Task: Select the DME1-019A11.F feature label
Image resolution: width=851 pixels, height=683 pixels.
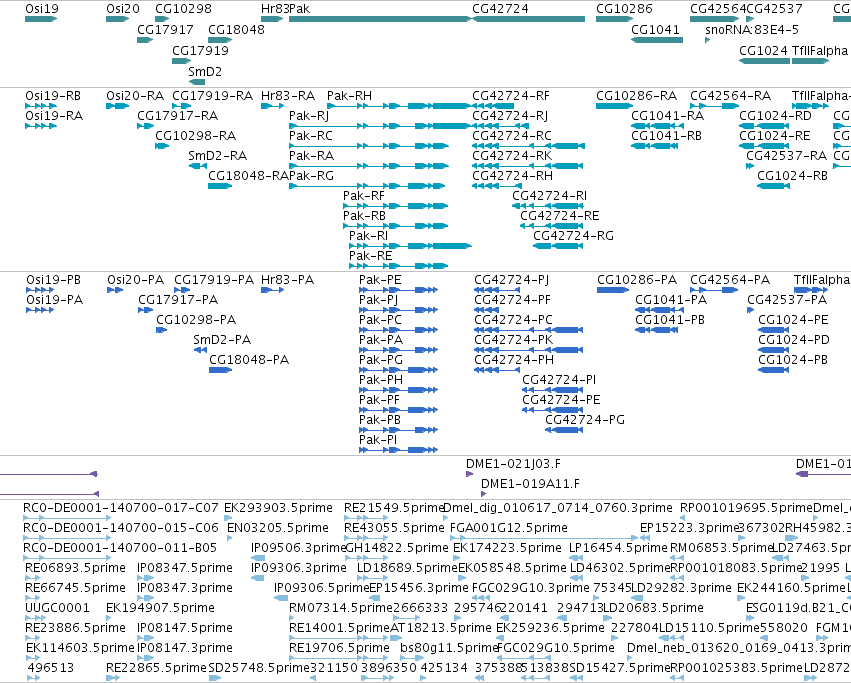Action: point(530,484)
